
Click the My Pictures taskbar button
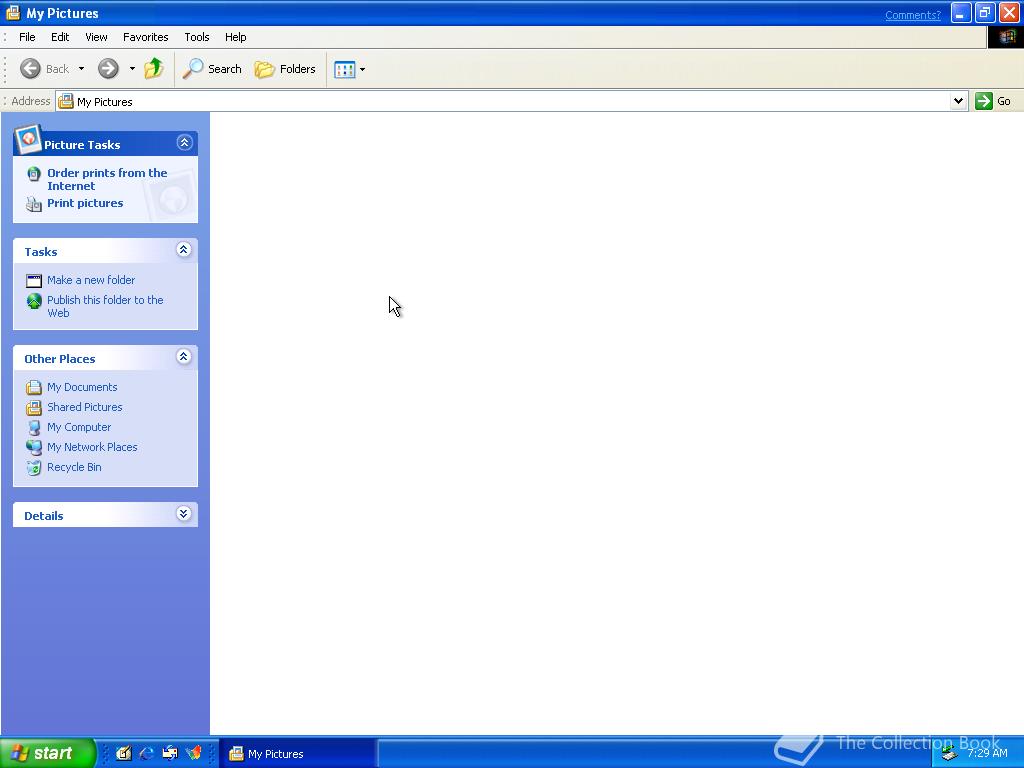point(298,754)
